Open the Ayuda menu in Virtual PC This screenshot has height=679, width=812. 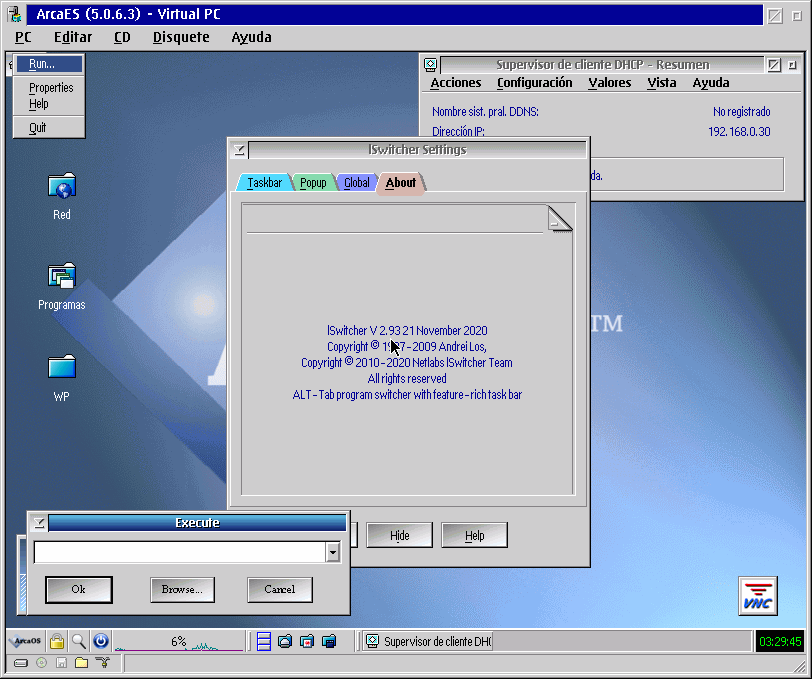coord(252,37)
